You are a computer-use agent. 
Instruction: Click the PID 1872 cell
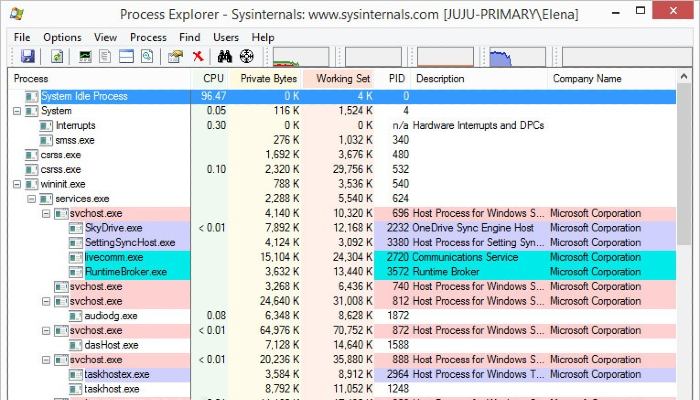point(398,316)
